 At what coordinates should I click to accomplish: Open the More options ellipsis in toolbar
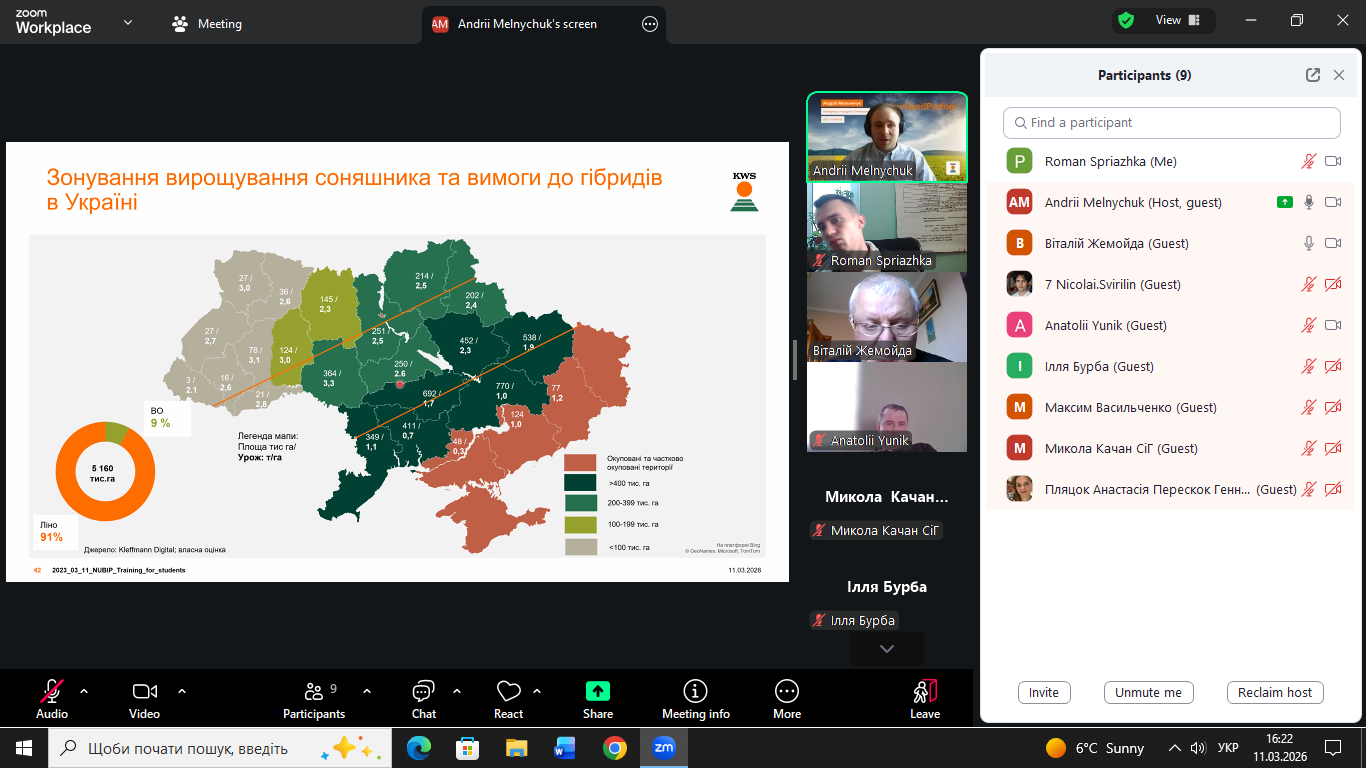click(x=787, y=691)
